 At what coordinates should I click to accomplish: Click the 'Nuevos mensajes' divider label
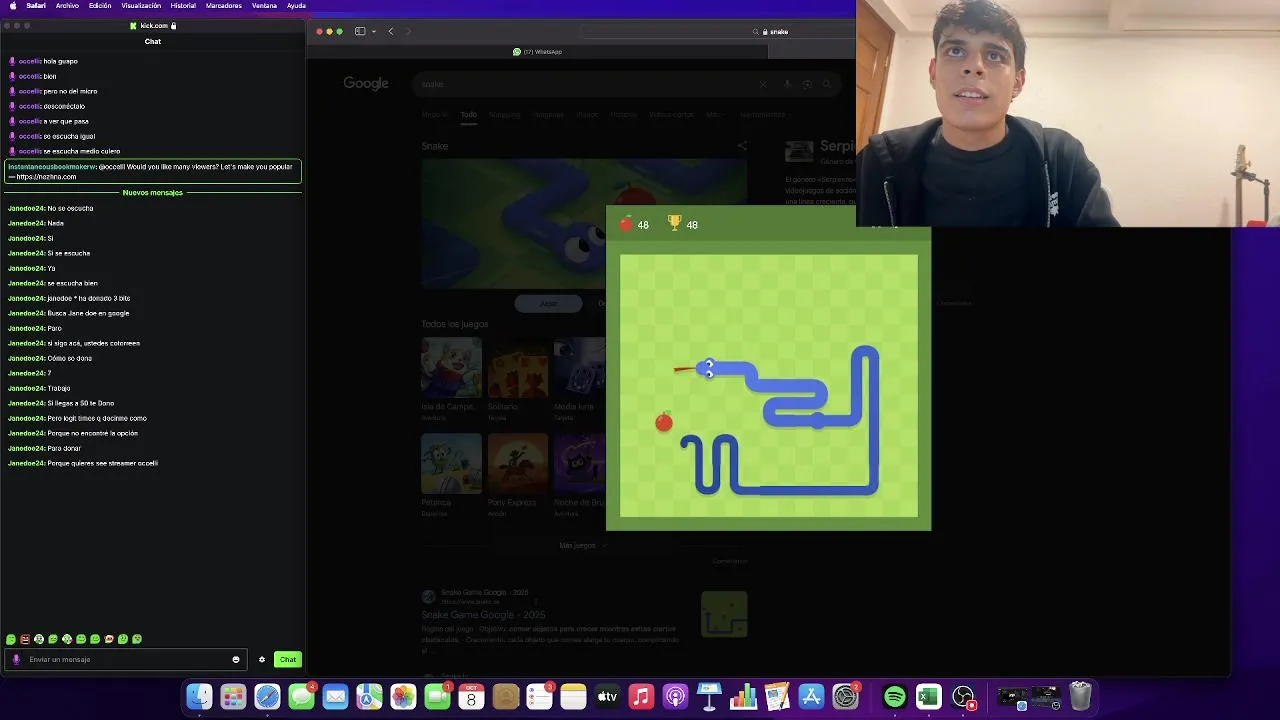pyautogui.click(x=153, y=192)
